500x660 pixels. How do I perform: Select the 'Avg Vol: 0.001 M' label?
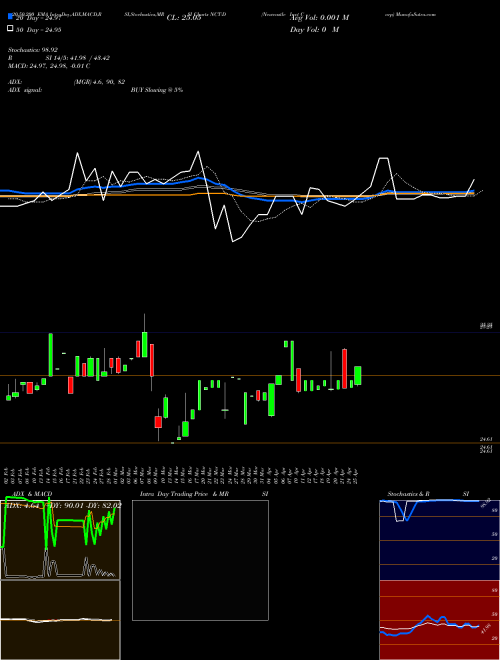point(319,18)
